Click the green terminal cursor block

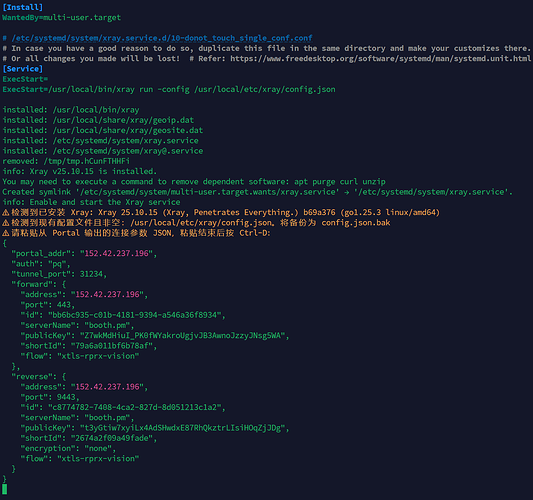tap(4, 489)
